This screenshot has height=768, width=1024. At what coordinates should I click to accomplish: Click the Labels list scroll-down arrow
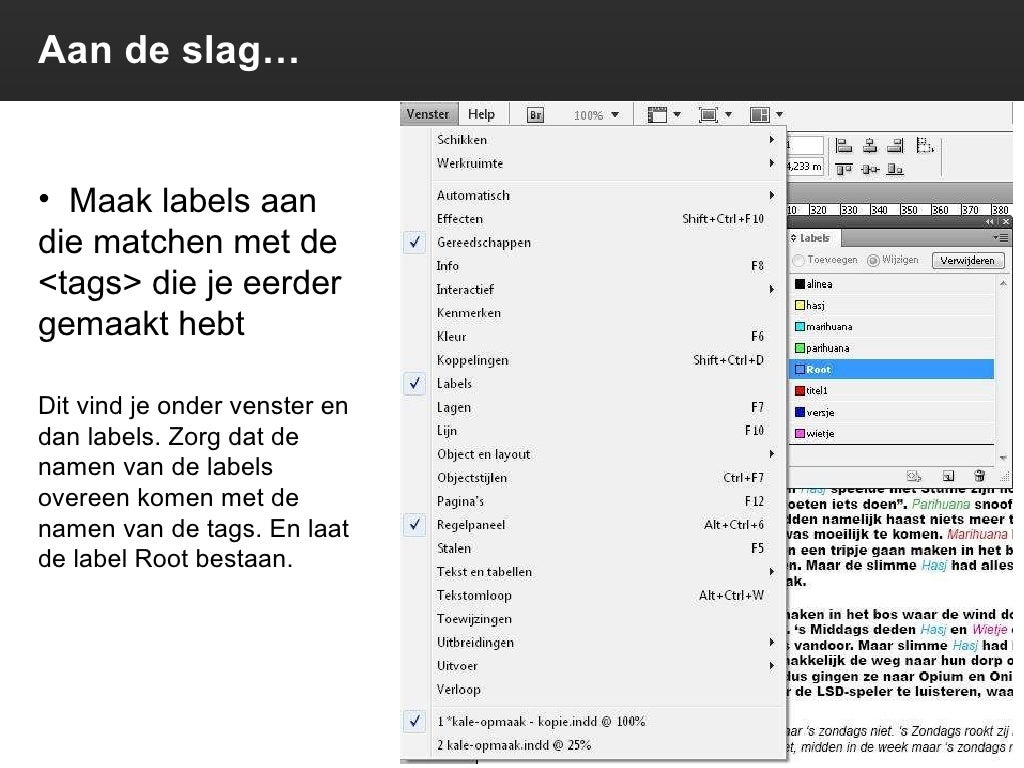[1003, 458]
